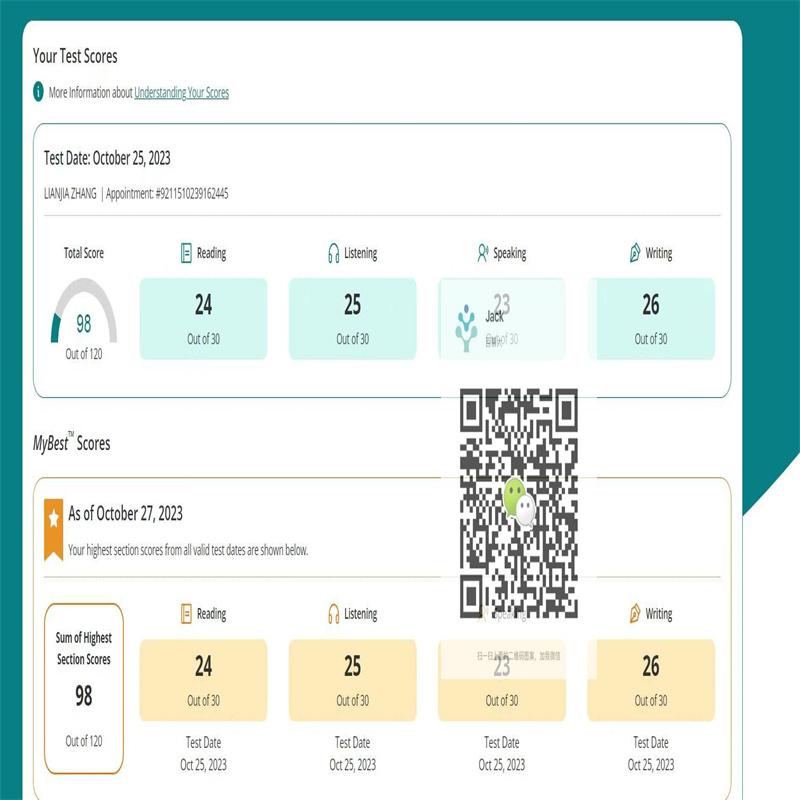Click the orange Writing icon in MyBest Scores
The height and width of the screenshot is (800, 800).
tap(635, 614)
